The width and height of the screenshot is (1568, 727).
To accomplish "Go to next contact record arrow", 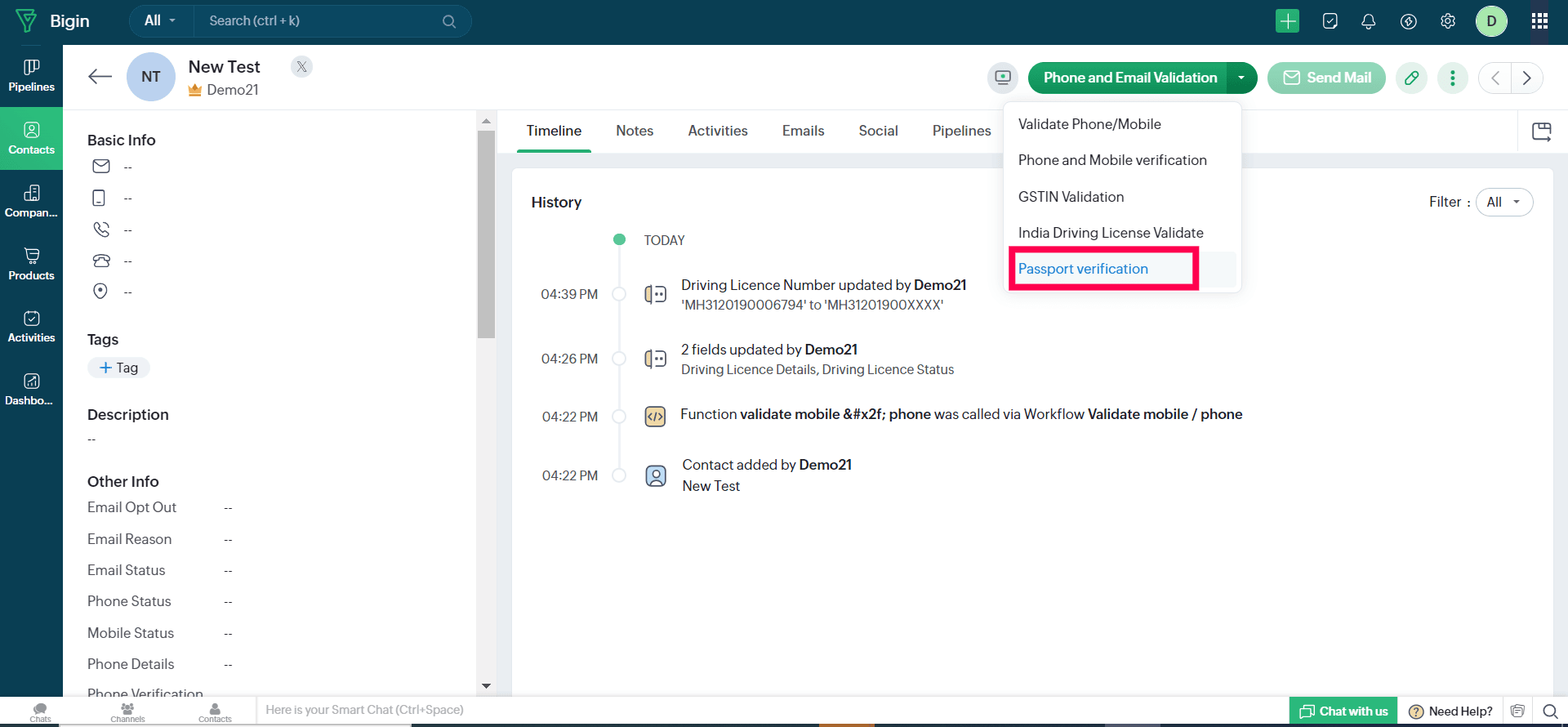I will (1526, 78).
